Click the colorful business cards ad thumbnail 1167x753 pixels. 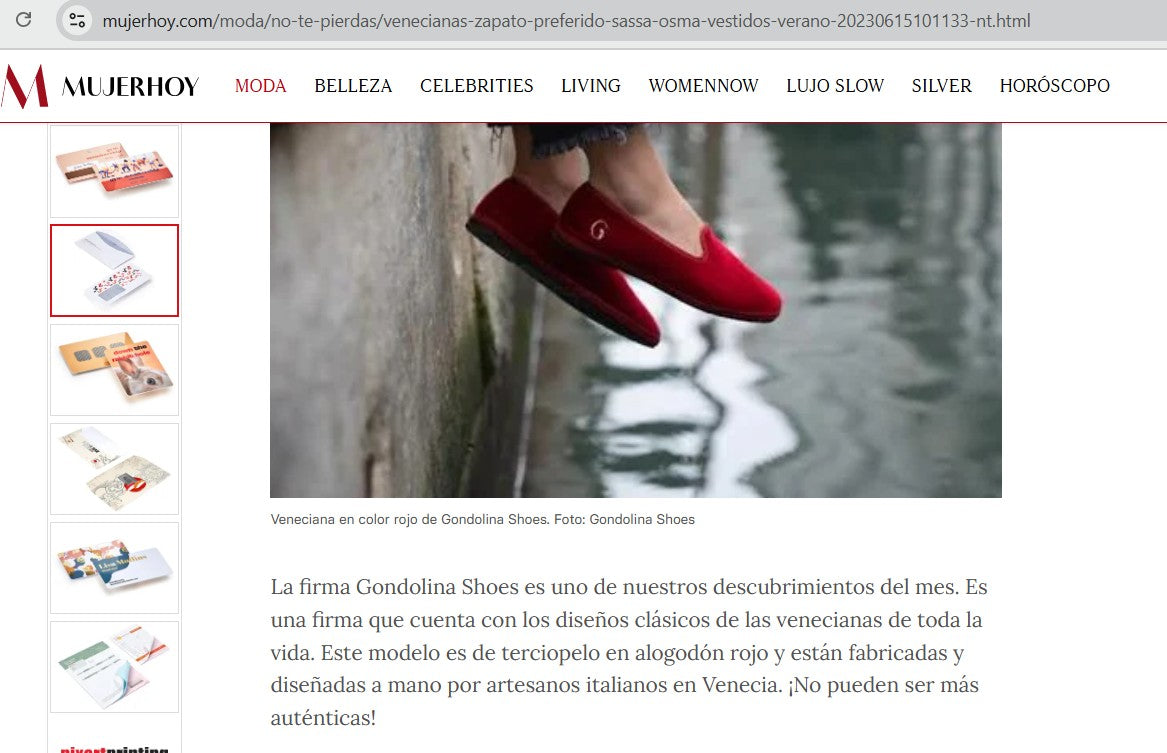tap(115, 171)
